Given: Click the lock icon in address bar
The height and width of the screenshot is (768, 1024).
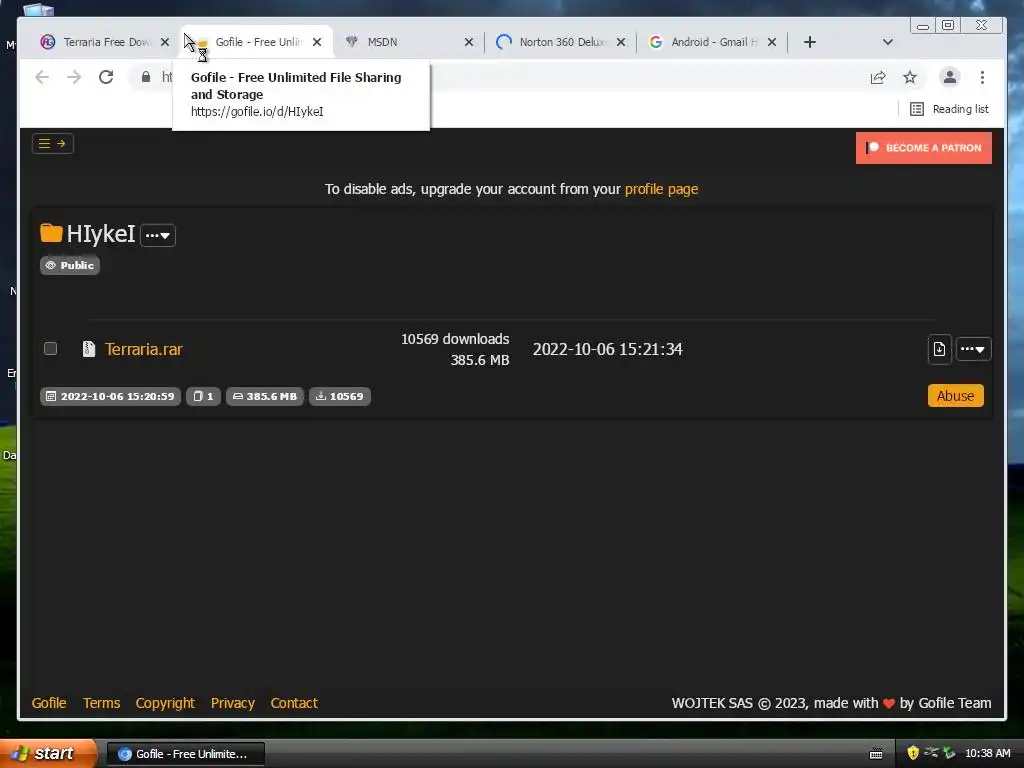Looking at the screenshot, I should tap(146, 77).
